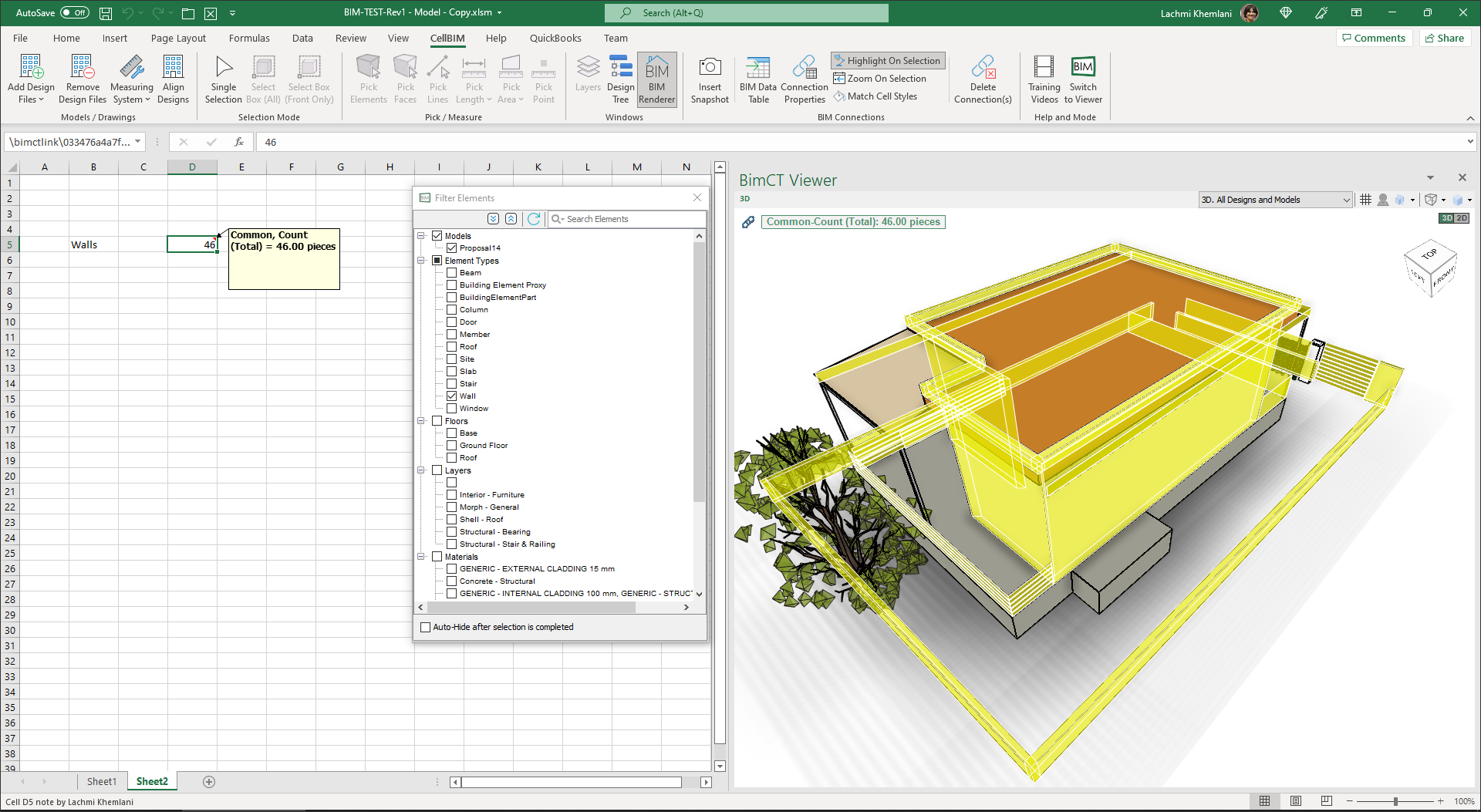Collapse the Layers tree node
The width and height of the screenshot is (1481, 812).
tap(422, 470)
